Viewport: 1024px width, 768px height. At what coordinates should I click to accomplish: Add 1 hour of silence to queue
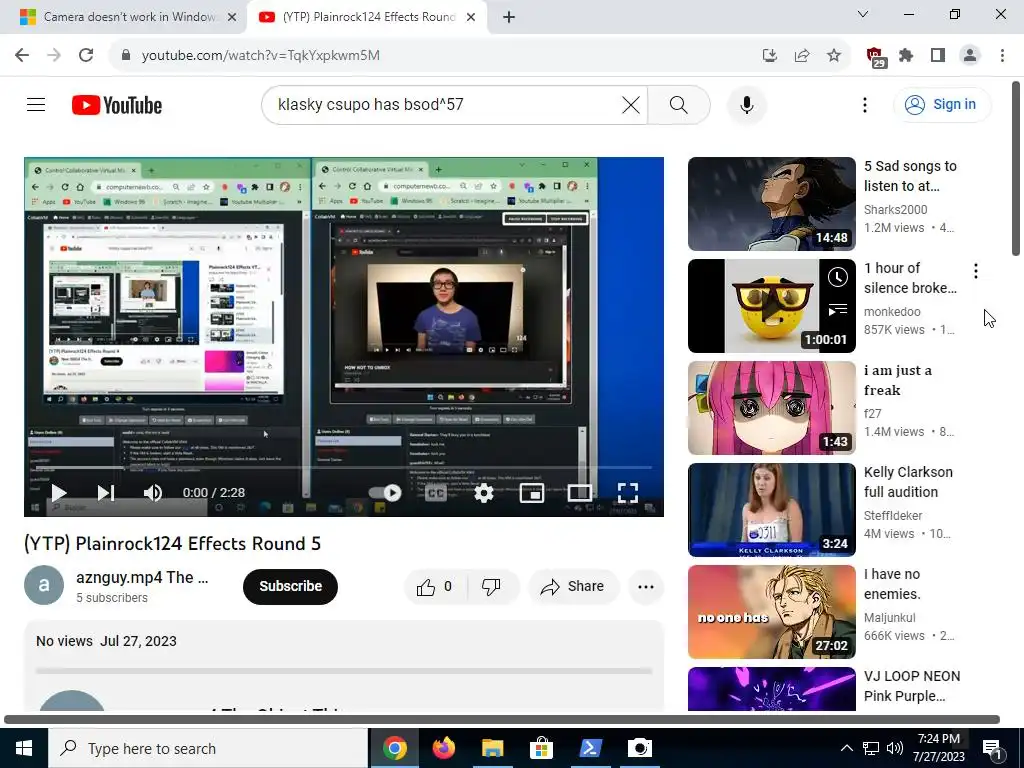pos(837,309)
